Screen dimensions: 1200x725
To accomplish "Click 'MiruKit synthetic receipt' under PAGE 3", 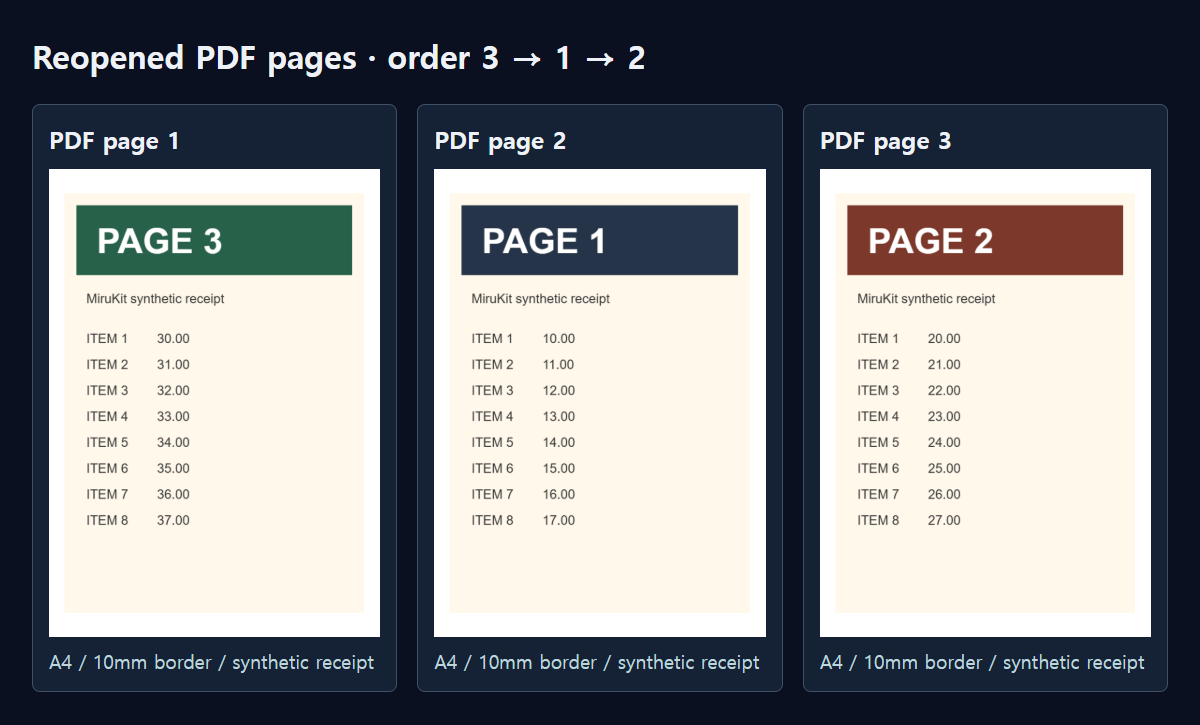I will point(155,299).
